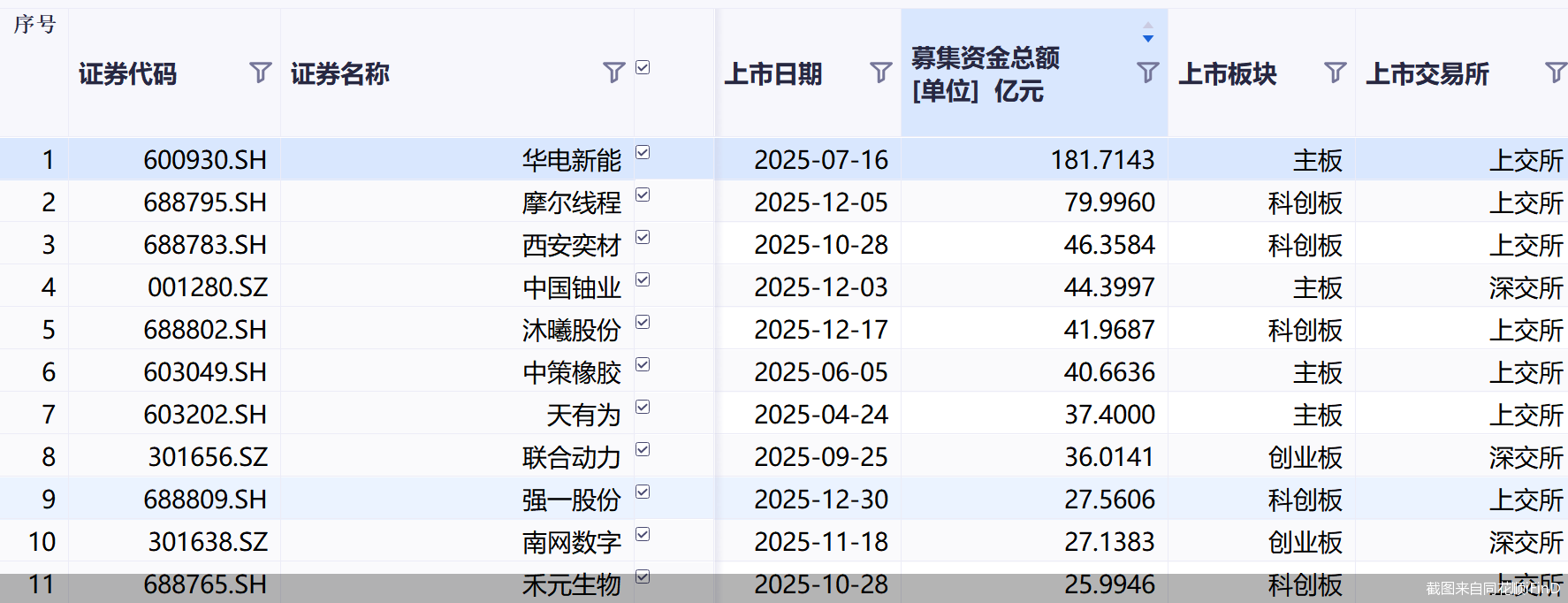Screen dimensions: 1568x603
Task: Select the name cell 华电新能
Action: click(x=572, y=160)
